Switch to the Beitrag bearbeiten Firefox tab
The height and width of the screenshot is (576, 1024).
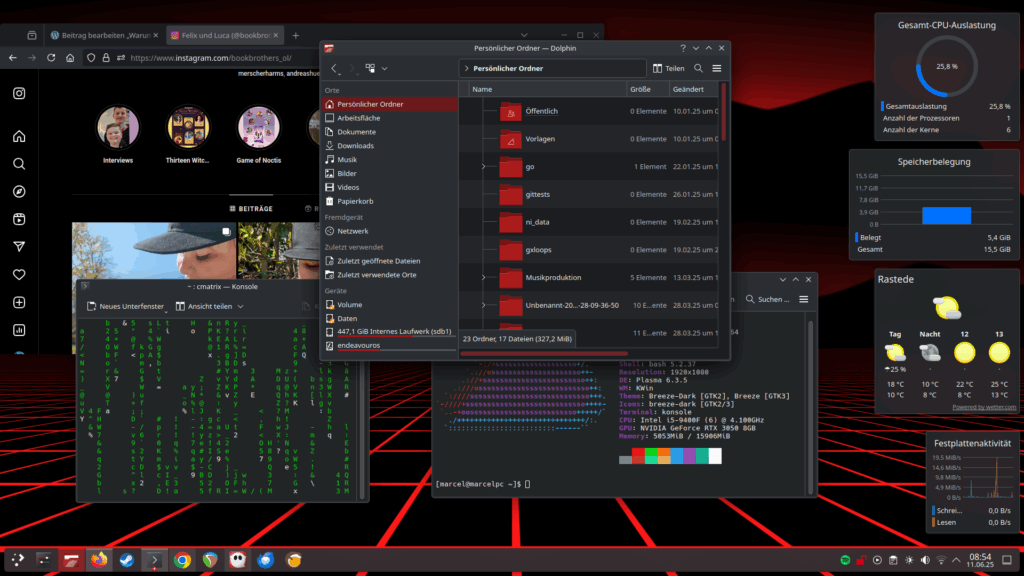tap(104, 35)
